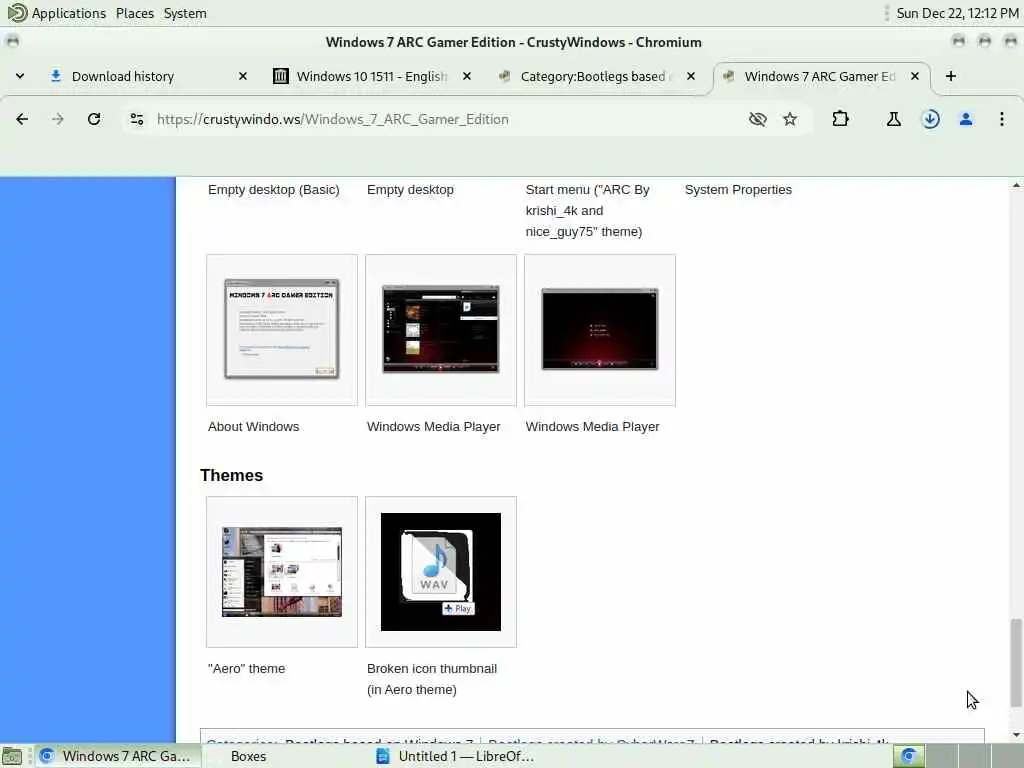Reload the current page
This screenshot has width=1024, height=768.
(94, 119)
